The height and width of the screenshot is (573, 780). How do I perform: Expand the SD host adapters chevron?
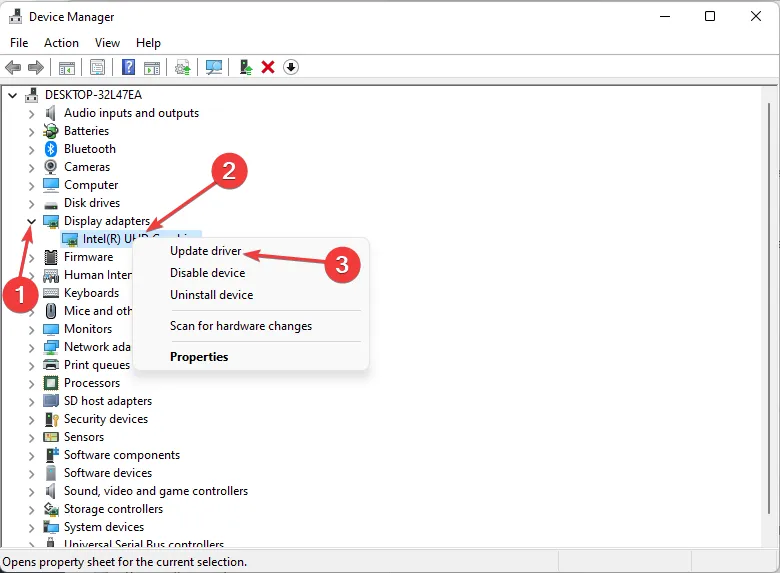click(x=31, y=401)
